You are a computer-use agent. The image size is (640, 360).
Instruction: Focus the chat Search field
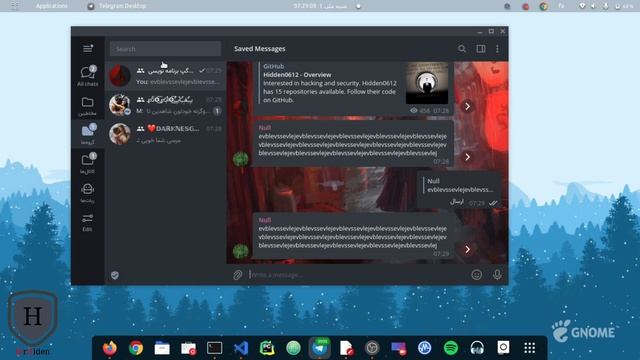pos(165,49)
